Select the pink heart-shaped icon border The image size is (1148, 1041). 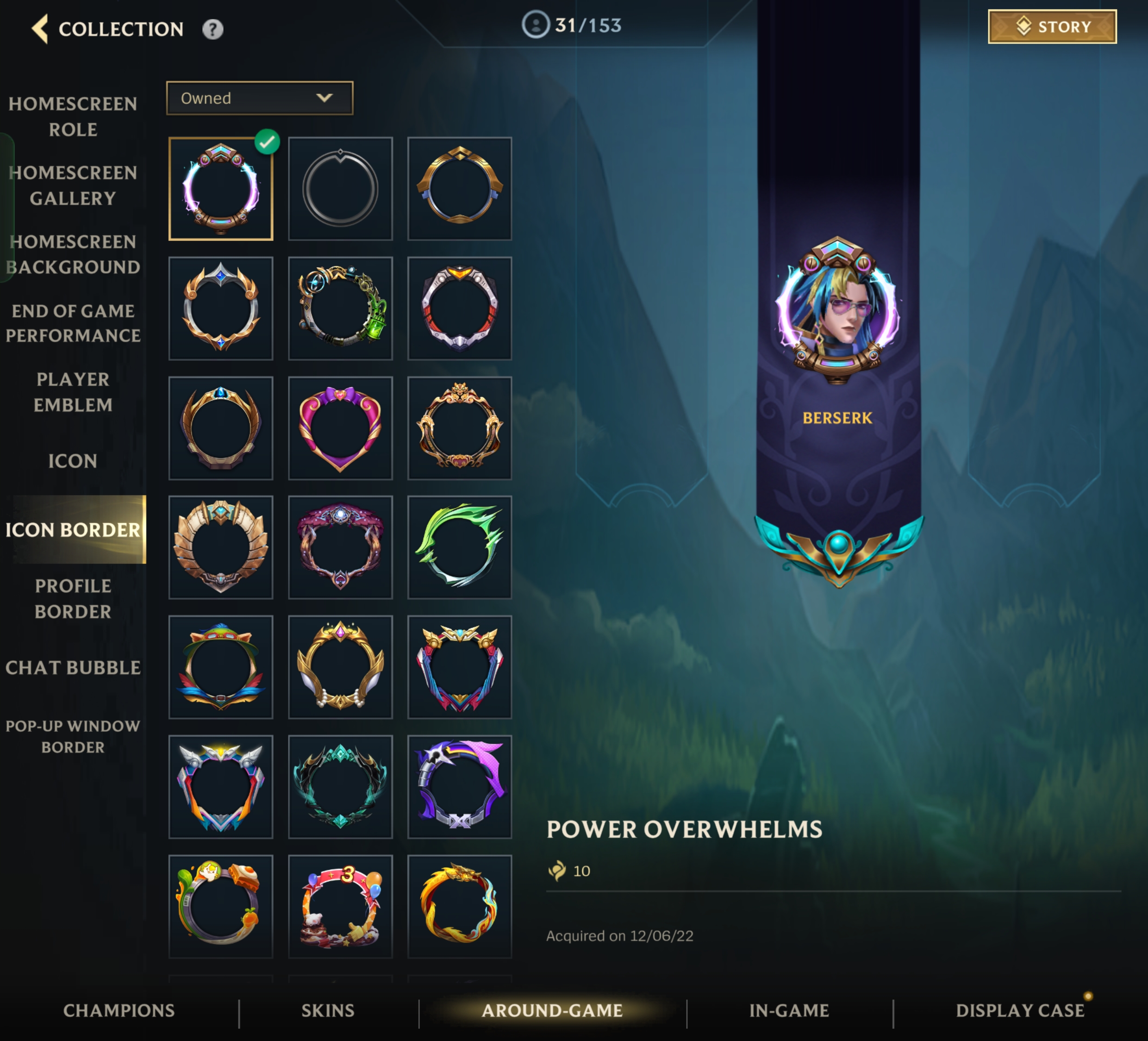341,428
